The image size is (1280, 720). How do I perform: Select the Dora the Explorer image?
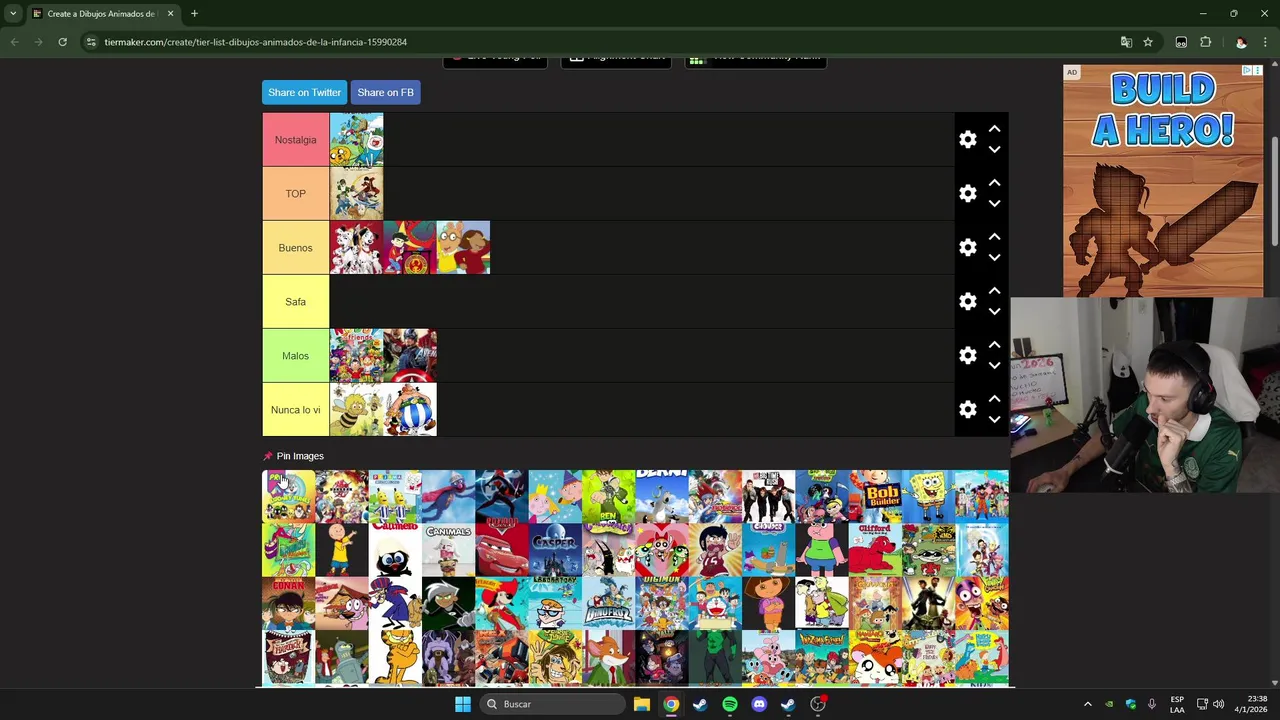tap(768, 604)
